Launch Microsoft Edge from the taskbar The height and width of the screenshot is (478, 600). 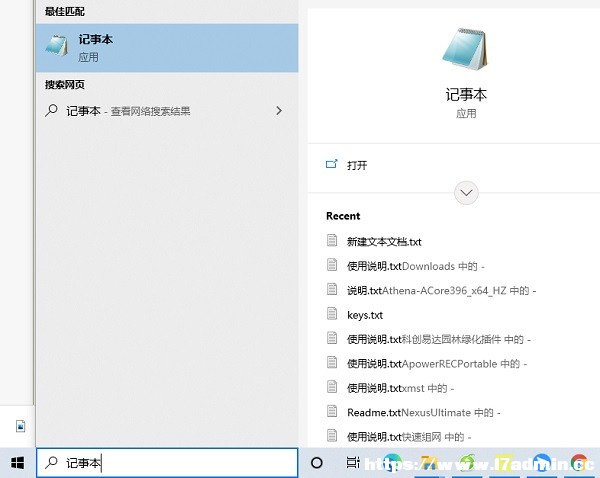pos(392,463)
